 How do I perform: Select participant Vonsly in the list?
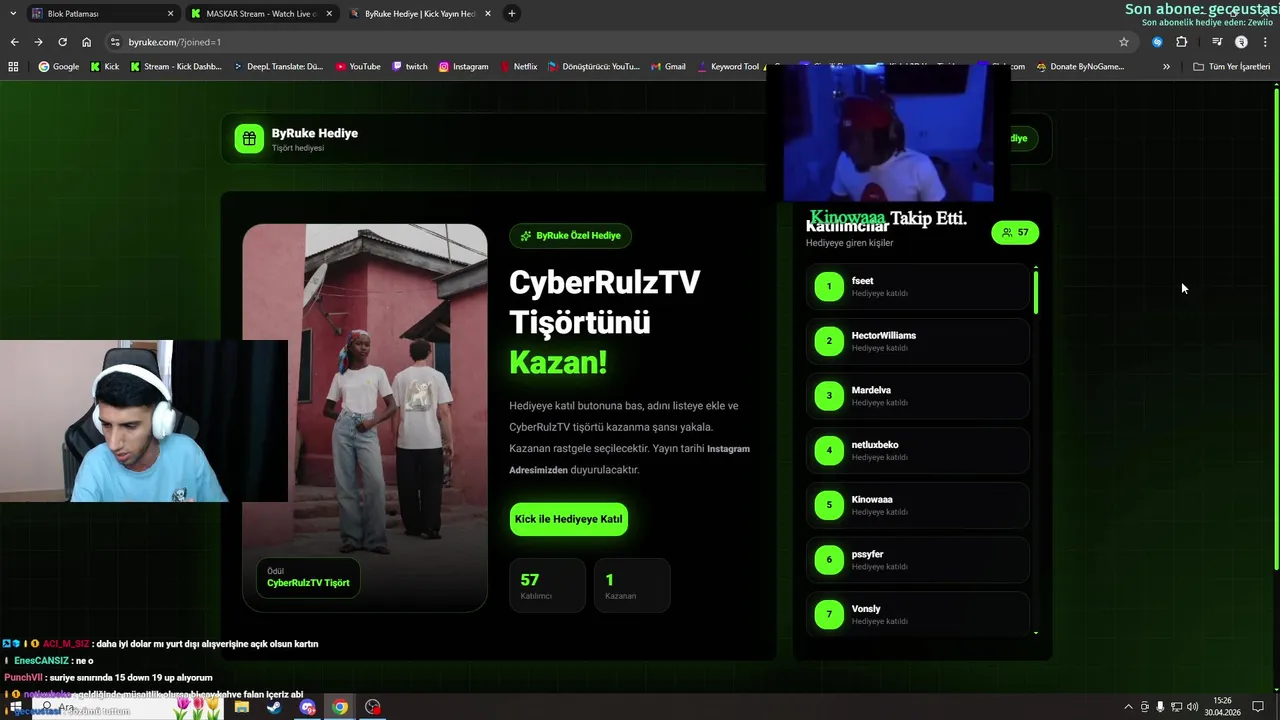(917, 614)
